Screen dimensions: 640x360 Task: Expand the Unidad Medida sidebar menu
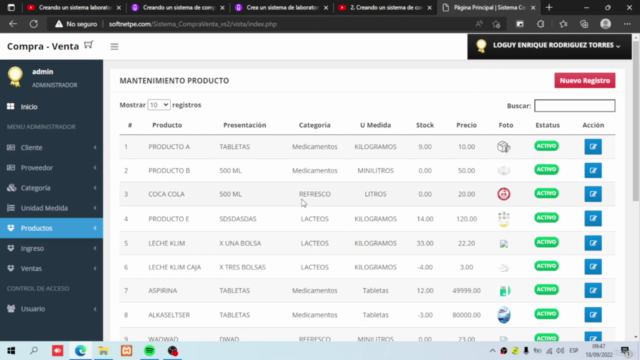click(51, 208)
